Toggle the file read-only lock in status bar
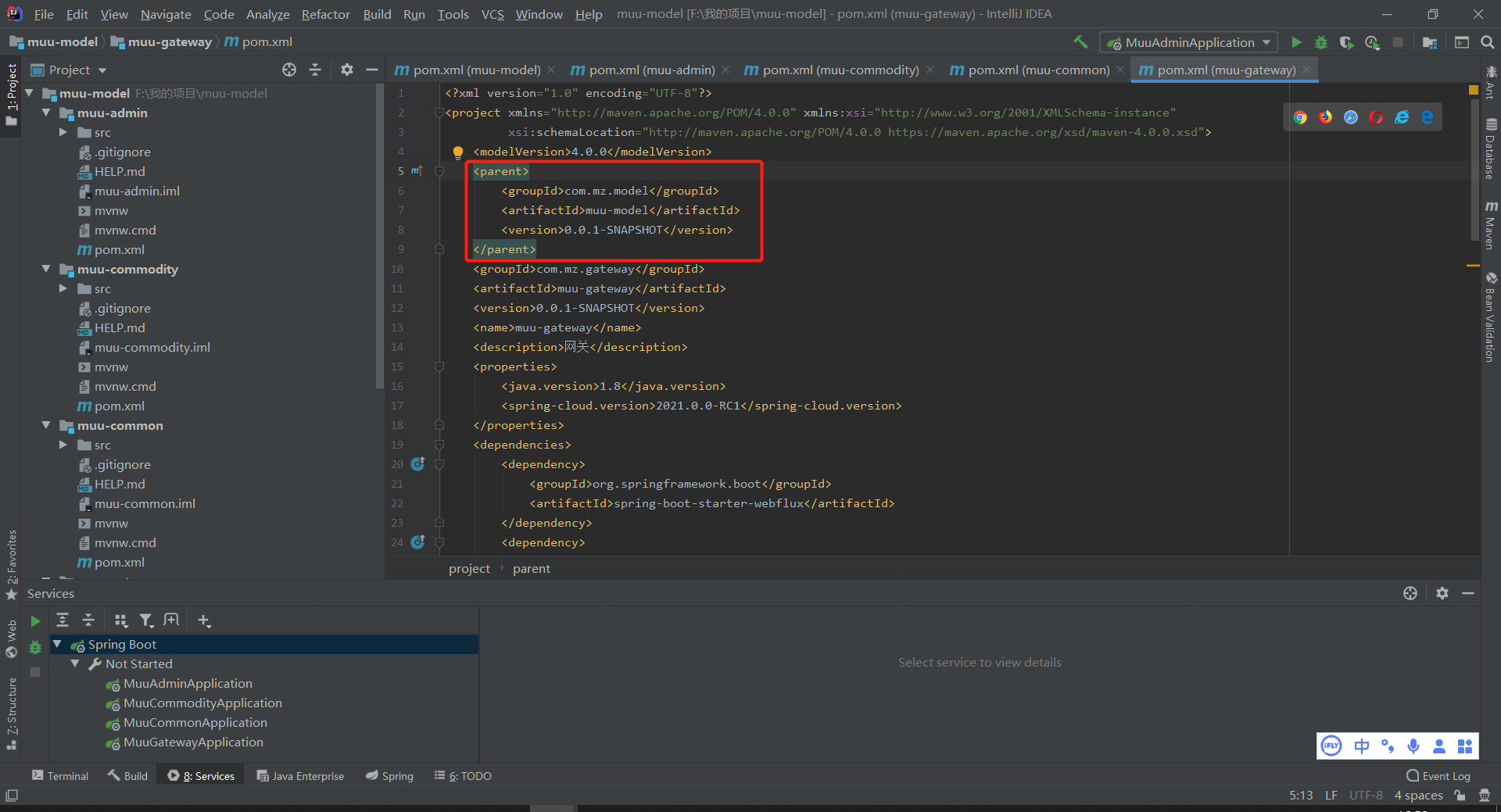 [x=1460, y=796]
